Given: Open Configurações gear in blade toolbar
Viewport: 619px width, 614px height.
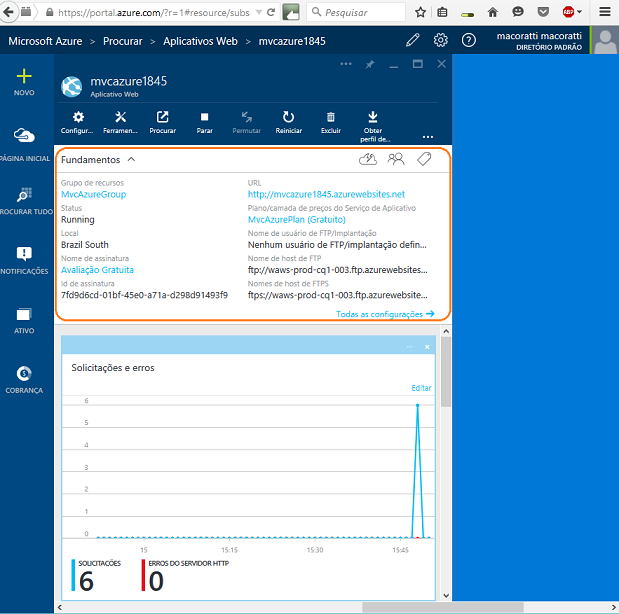Looking at the screenshot, I should pos(78,117).
